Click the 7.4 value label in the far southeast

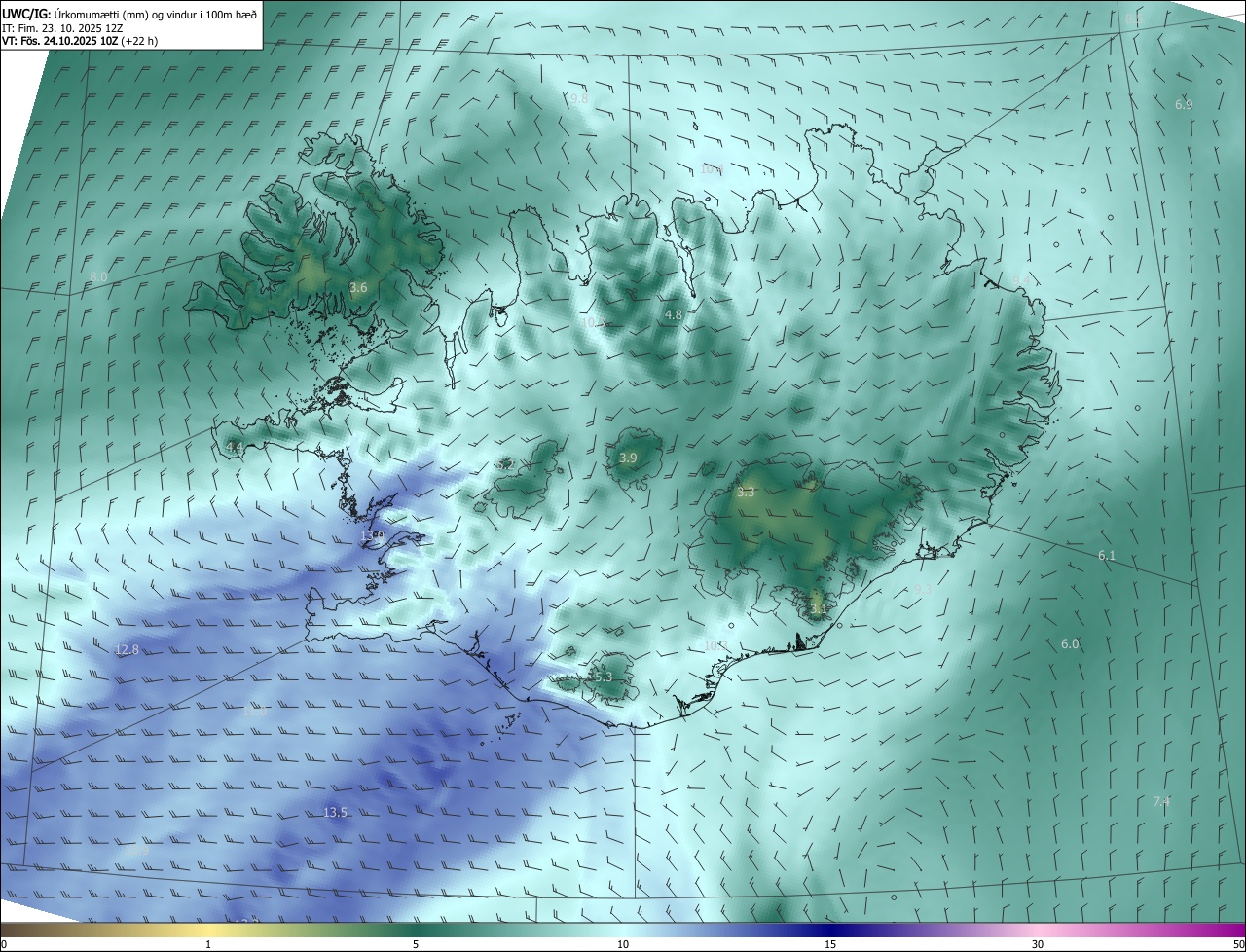click(1161, 802)
